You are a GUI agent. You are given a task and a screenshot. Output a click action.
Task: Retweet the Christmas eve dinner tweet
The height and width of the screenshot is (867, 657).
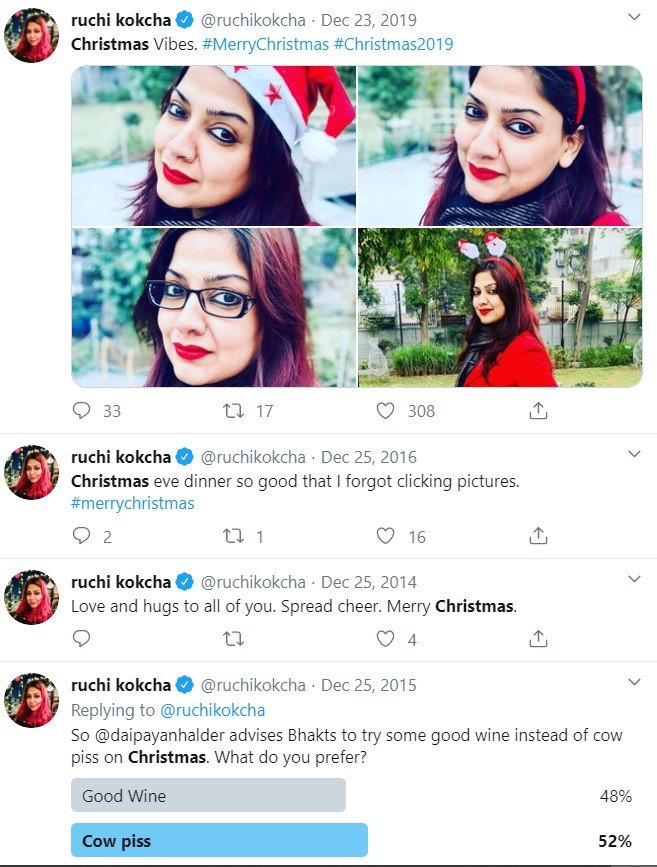tap(233, 536)
